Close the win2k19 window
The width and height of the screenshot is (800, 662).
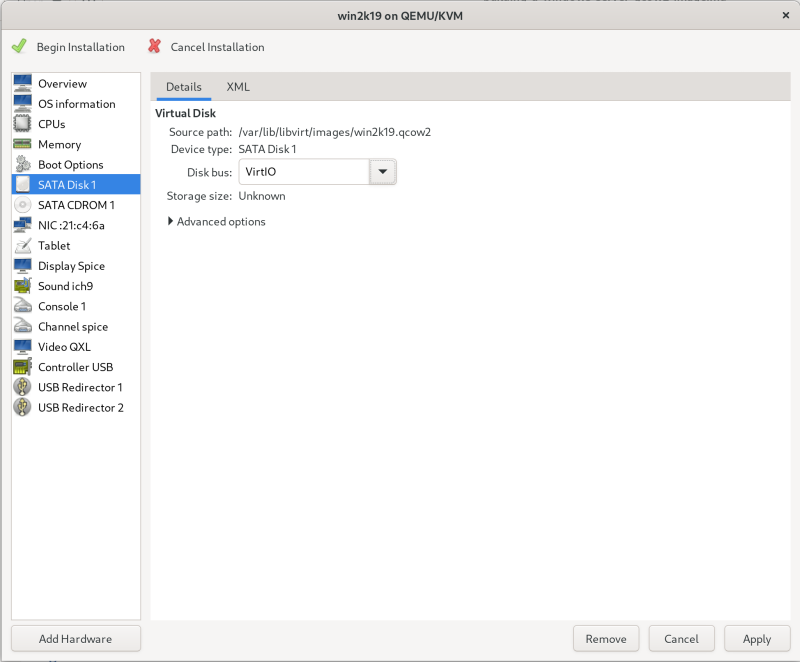click(x=783, y=16)
